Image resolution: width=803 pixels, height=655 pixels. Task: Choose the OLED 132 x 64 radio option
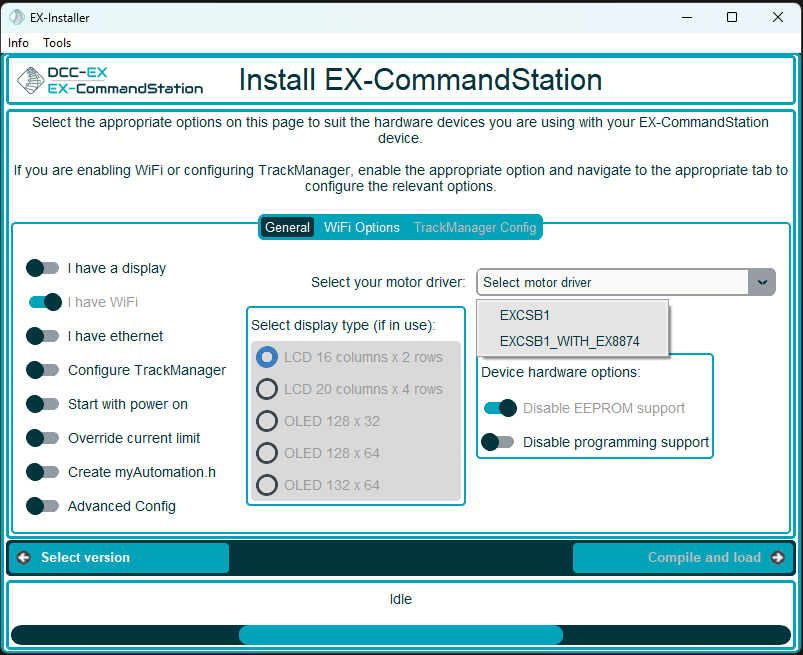[267, 485]
